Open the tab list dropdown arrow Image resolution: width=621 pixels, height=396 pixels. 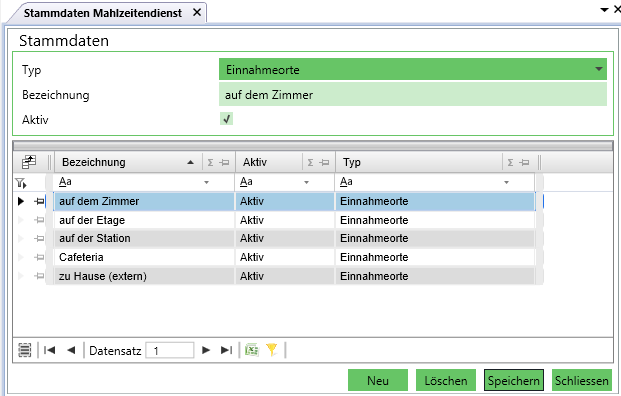(604, 10)
